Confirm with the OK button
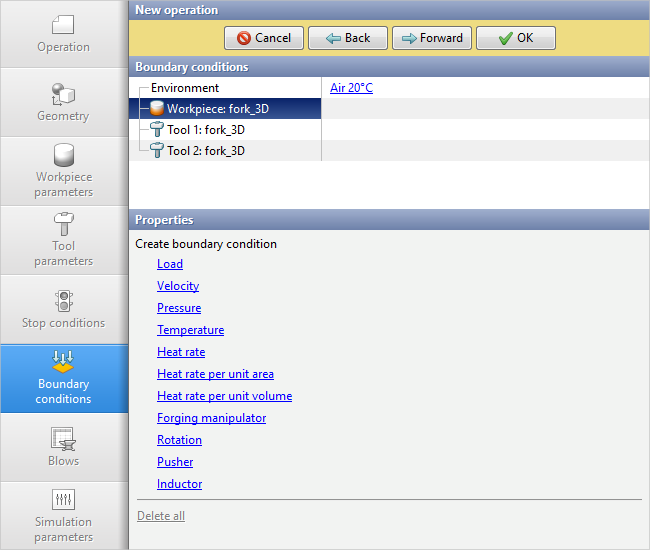 point(515,38)
